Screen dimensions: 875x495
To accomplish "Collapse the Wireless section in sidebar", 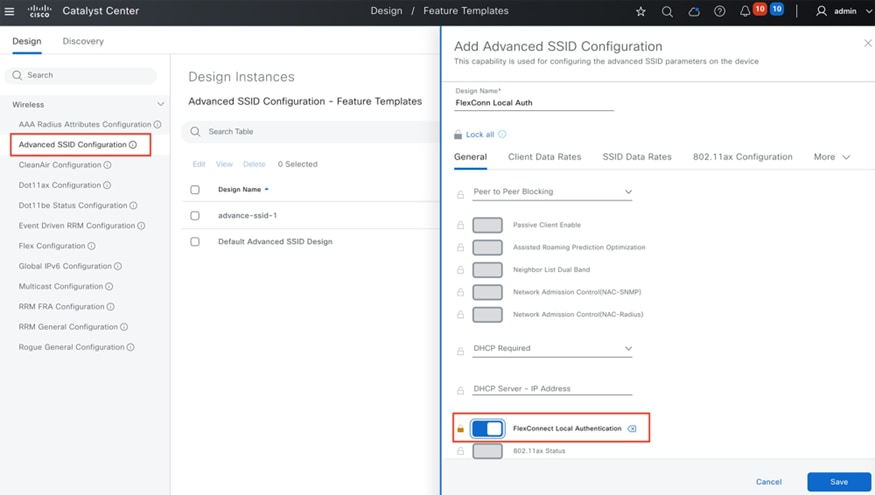I will pyautogui.click(x=161, y=104).
